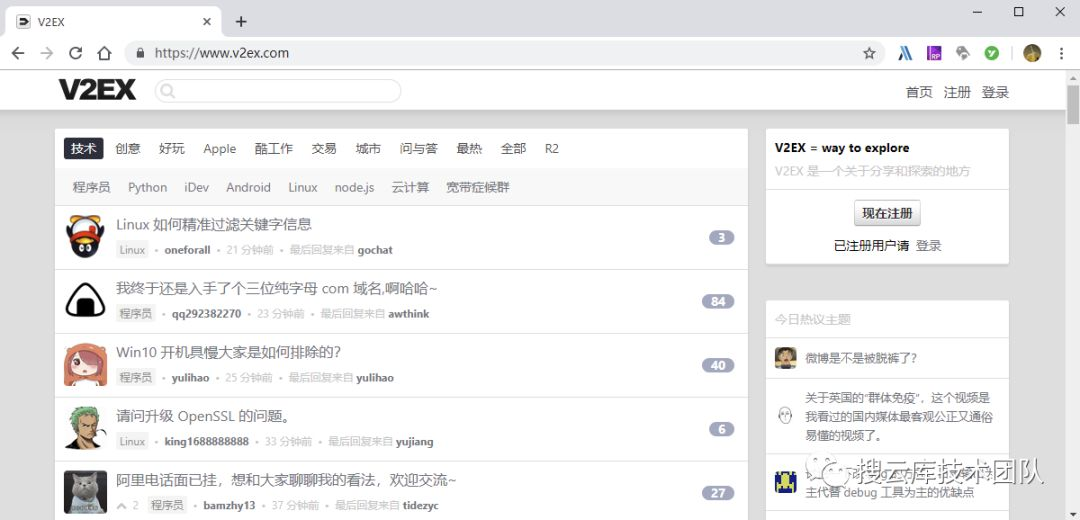Click the browser forward arrow

pyautogui.click(x=47, y=53)
